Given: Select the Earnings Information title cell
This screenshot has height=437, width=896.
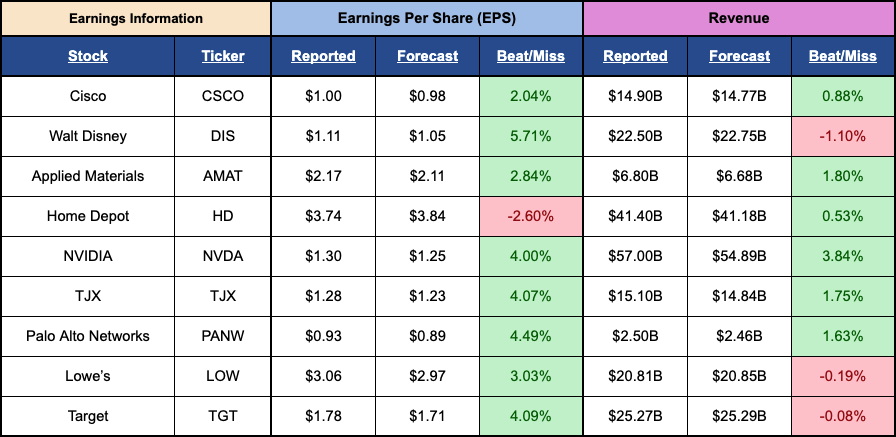Looking at the screenshot, I should [x=135, y=18].
